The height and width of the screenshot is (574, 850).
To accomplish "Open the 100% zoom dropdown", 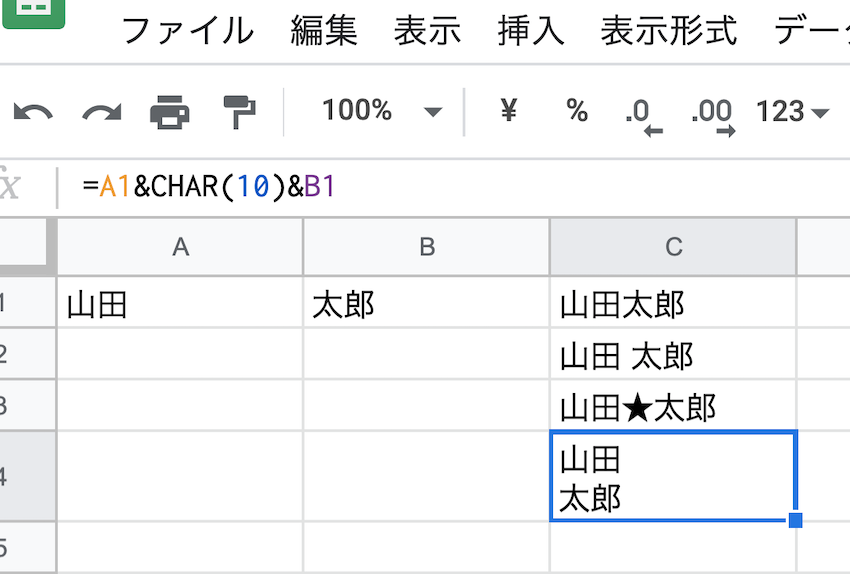I will 381,111.
